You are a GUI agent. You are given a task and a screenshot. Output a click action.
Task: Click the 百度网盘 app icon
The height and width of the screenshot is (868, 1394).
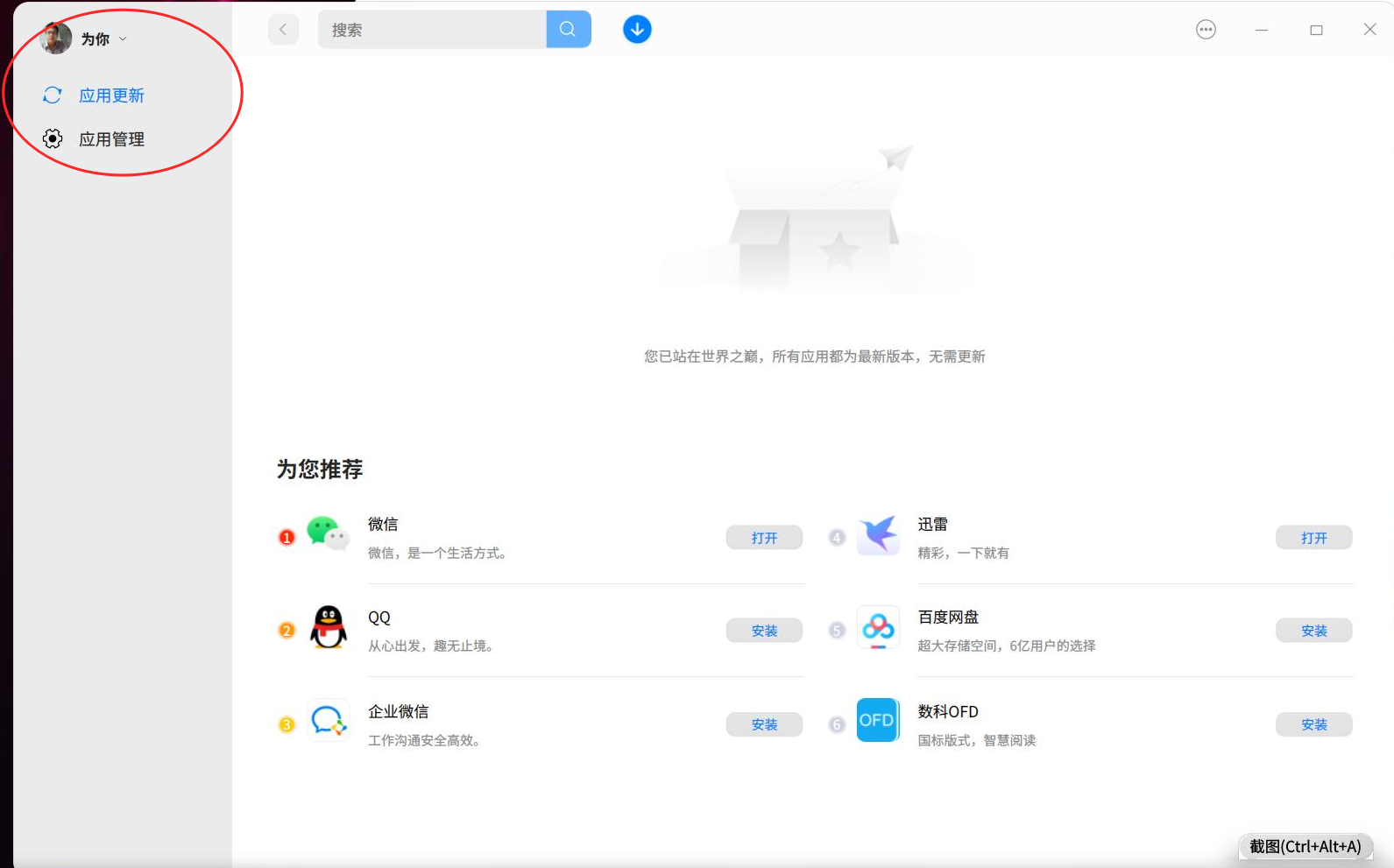(x=879, y=627)
